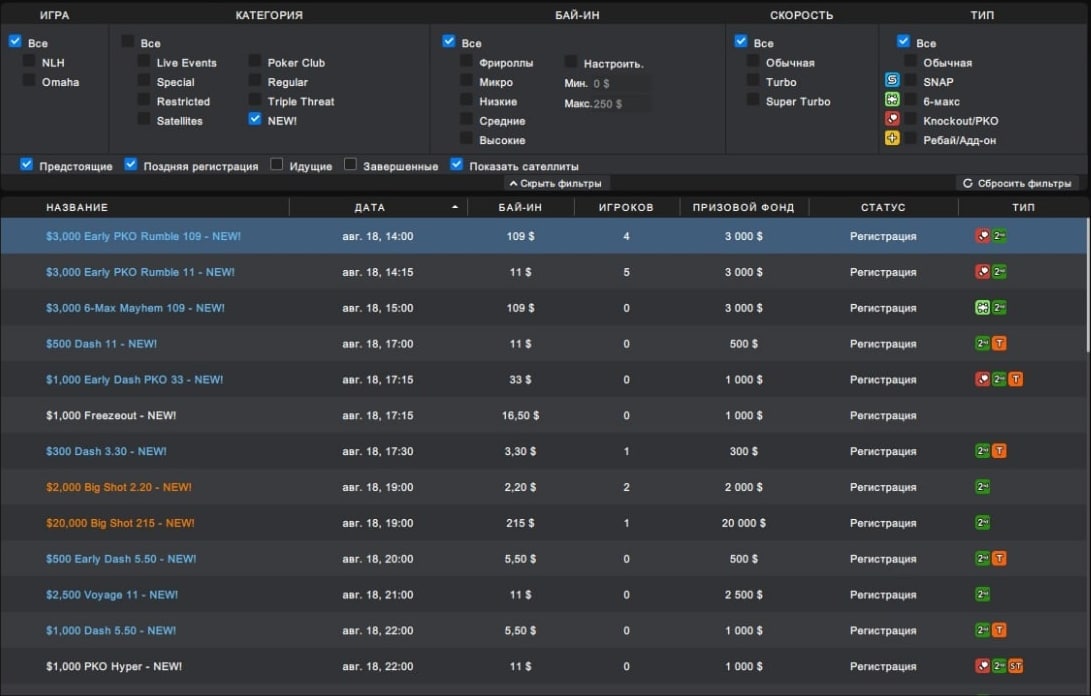Open $20,000 Big Shot 215 tournament
1091x696 pixels.
(120, 523)
